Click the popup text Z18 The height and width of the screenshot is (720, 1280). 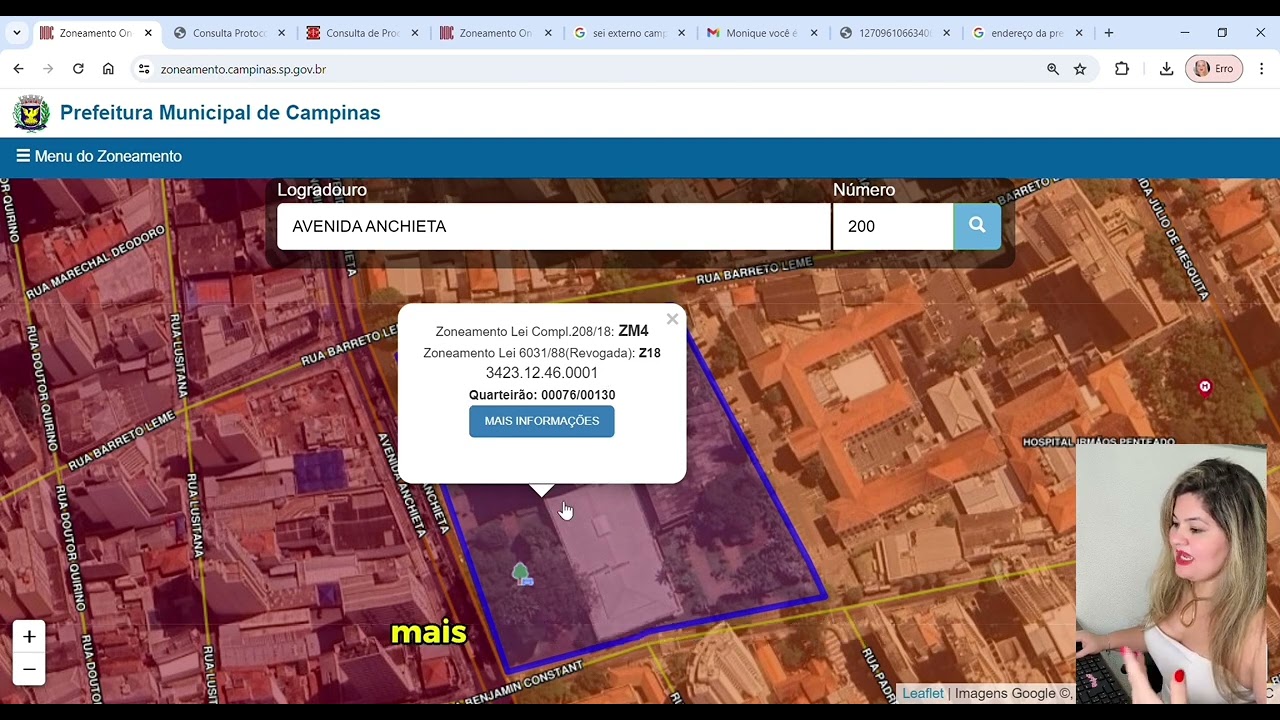click(649, 353)
